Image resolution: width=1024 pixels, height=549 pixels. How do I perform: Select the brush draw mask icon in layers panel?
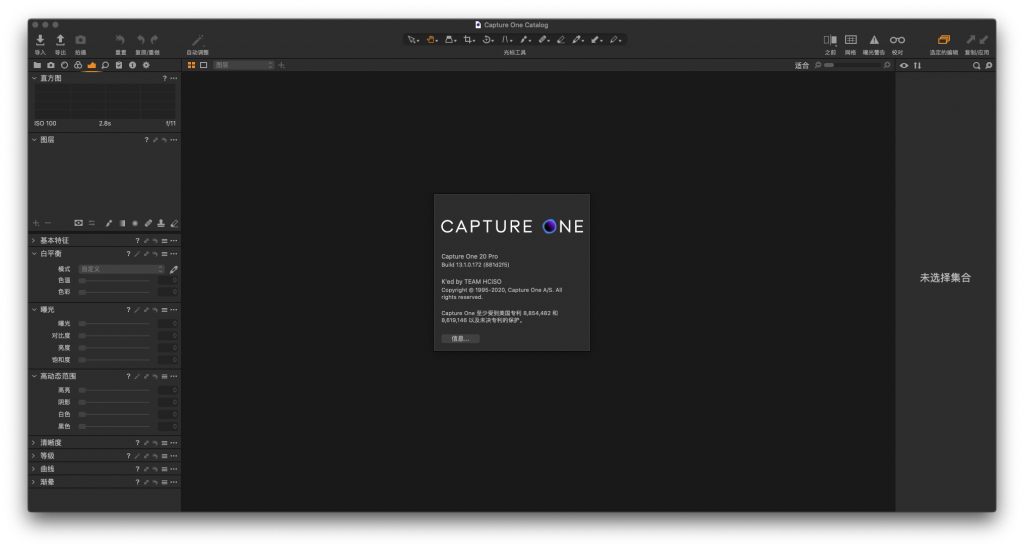point(108,223)
